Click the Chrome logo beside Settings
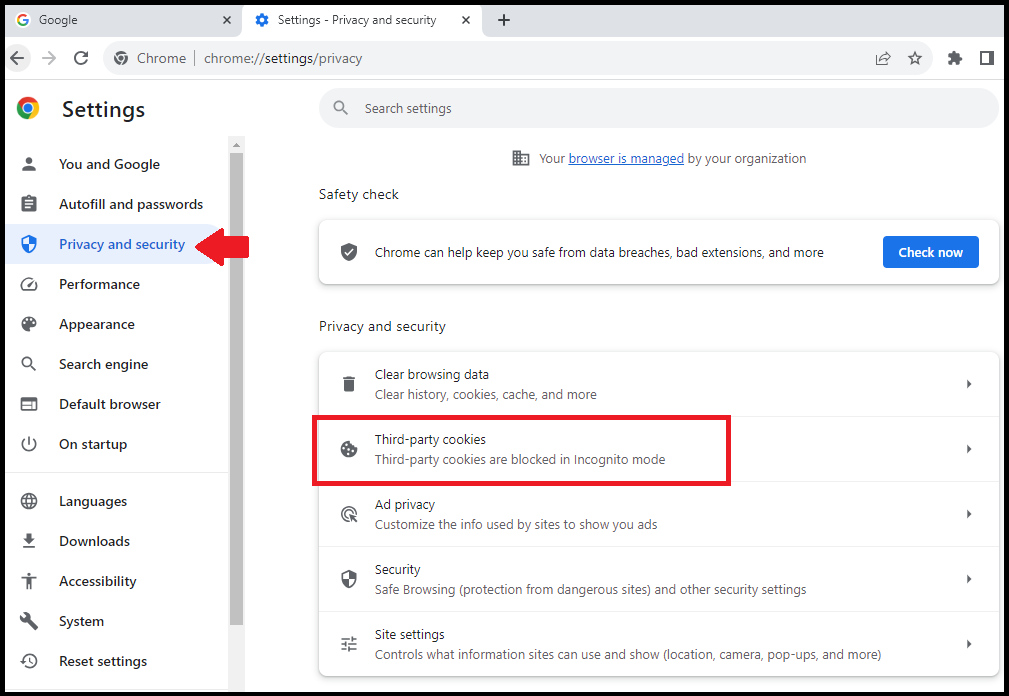This screenshot has width=1009, height=696. tap(28, 109)
